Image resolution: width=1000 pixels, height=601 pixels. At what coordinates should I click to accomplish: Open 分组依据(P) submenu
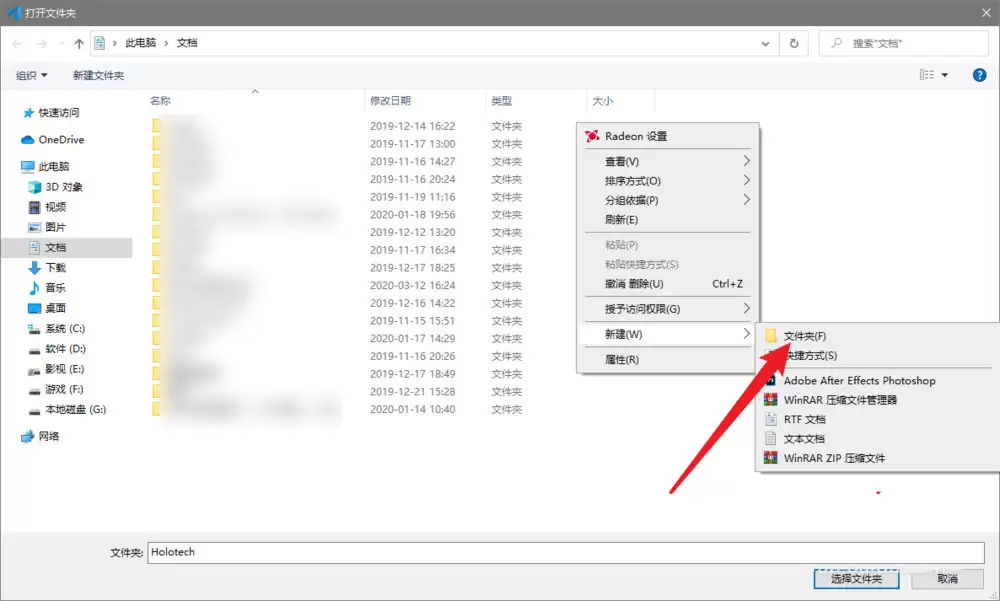click(x=668, y=200)
